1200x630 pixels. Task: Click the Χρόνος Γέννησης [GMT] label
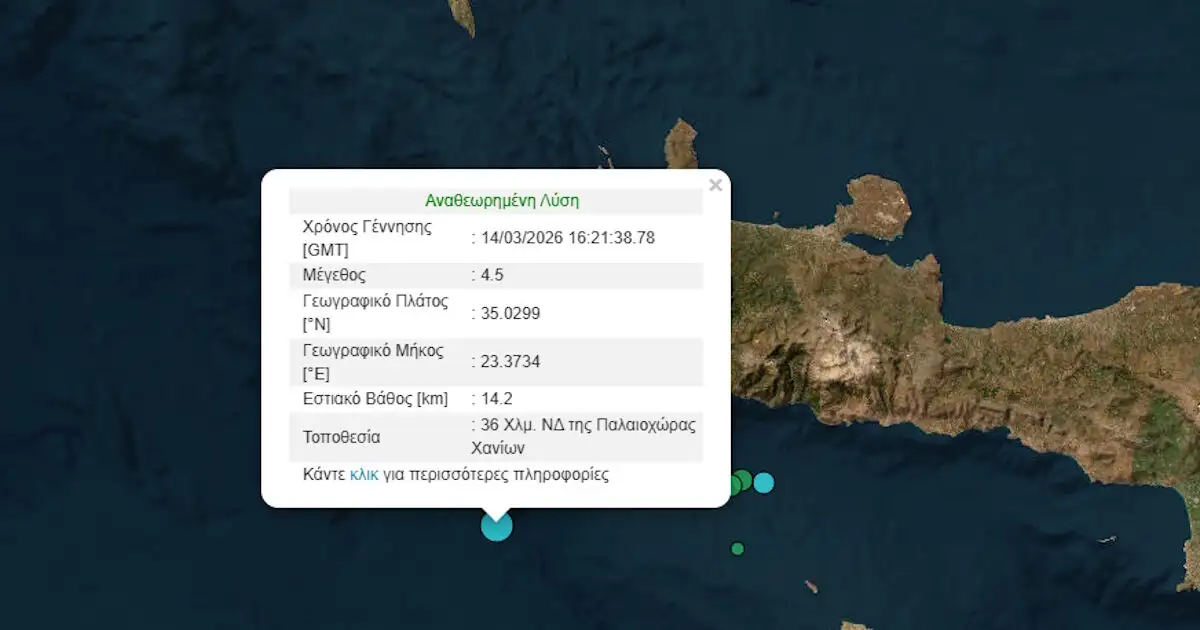coord(366,237)
